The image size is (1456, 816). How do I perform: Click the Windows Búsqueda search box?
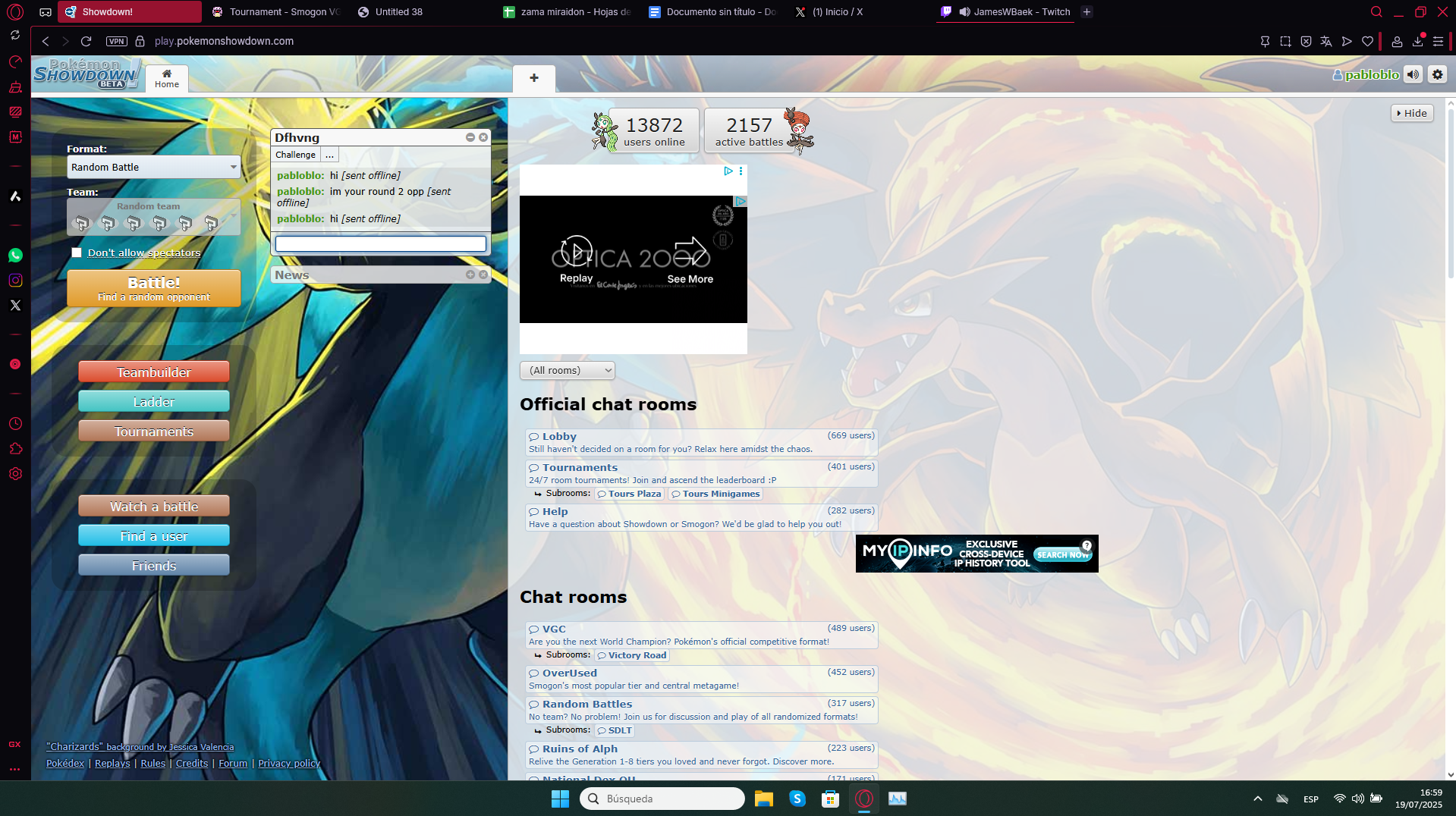pos(662,799)
